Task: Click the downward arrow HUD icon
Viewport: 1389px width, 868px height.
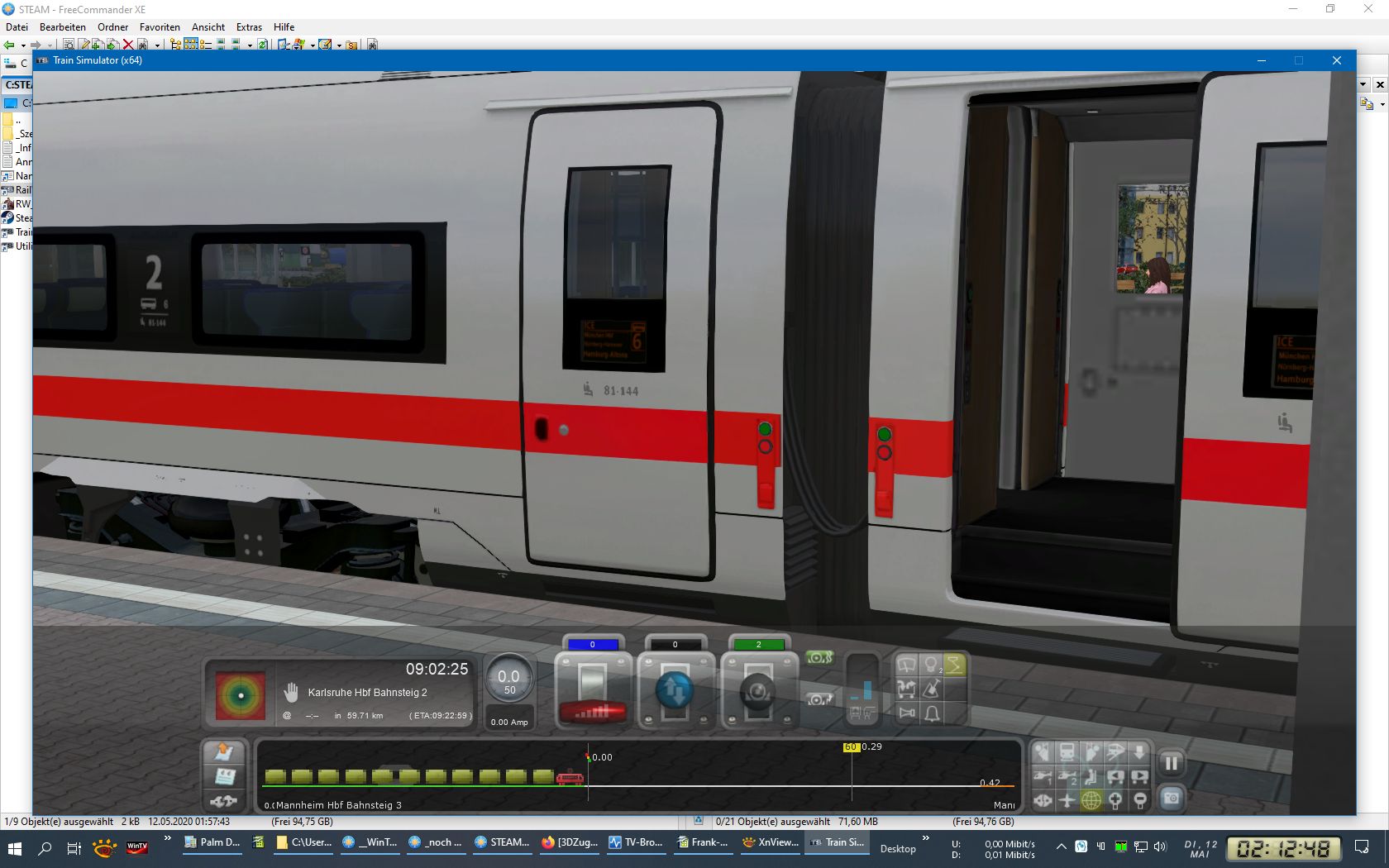Action: coord(1140,752)
